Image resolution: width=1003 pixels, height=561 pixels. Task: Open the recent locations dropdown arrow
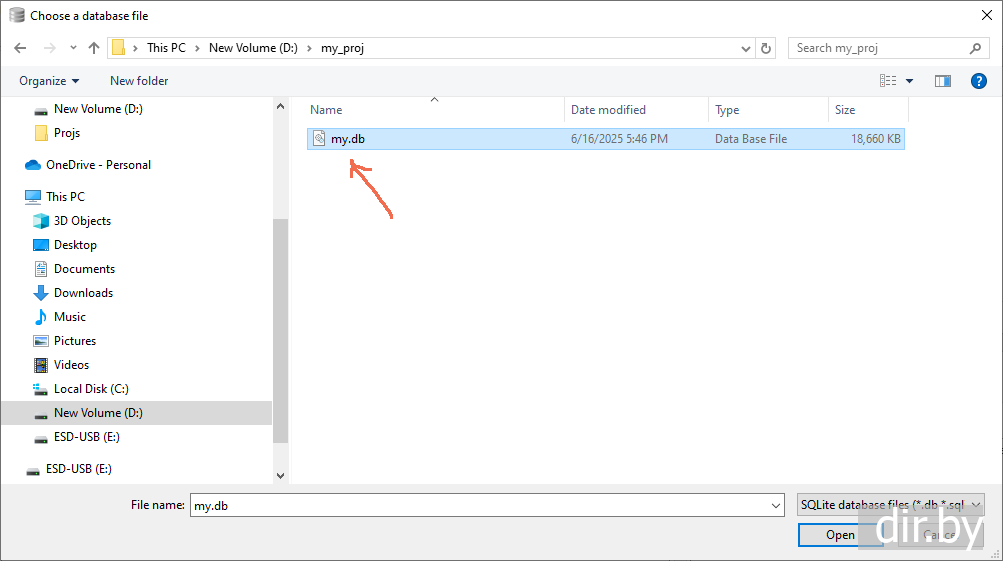(73, 48)
